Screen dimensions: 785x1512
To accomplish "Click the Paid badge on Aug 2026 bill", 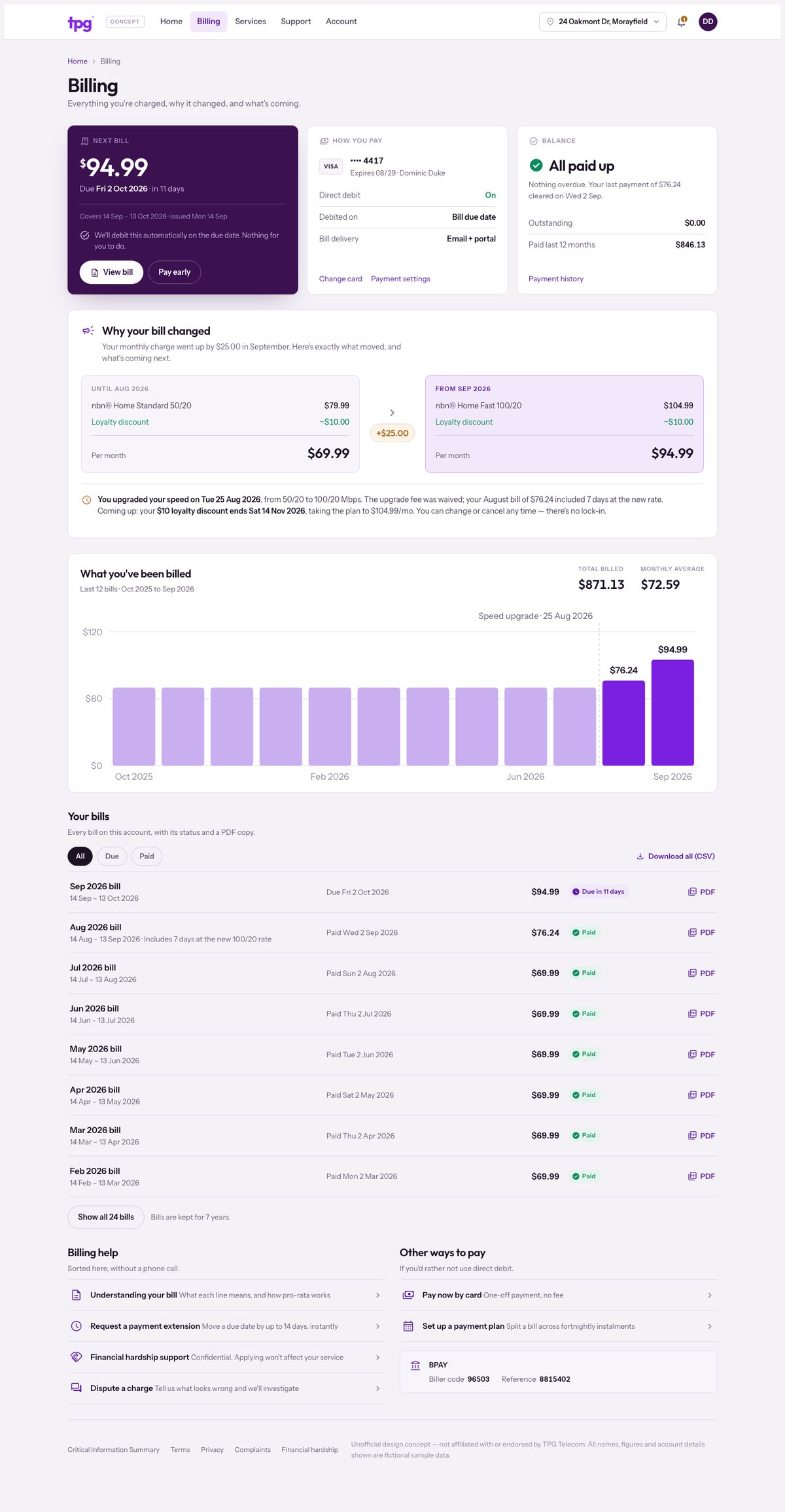I will [584, 932].
